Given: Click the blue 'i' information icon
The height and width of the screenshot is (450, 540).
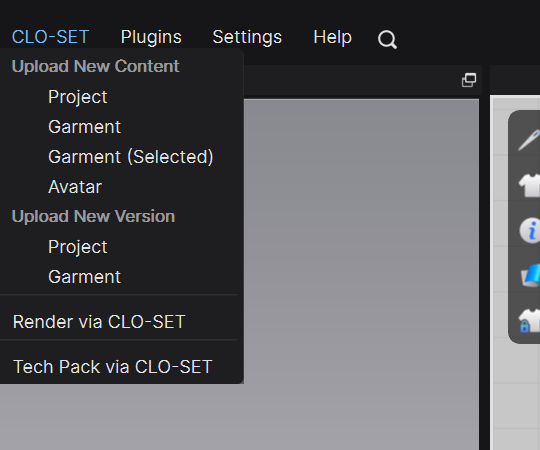Looking at the screenshot, I should click(x=530, y=230).
